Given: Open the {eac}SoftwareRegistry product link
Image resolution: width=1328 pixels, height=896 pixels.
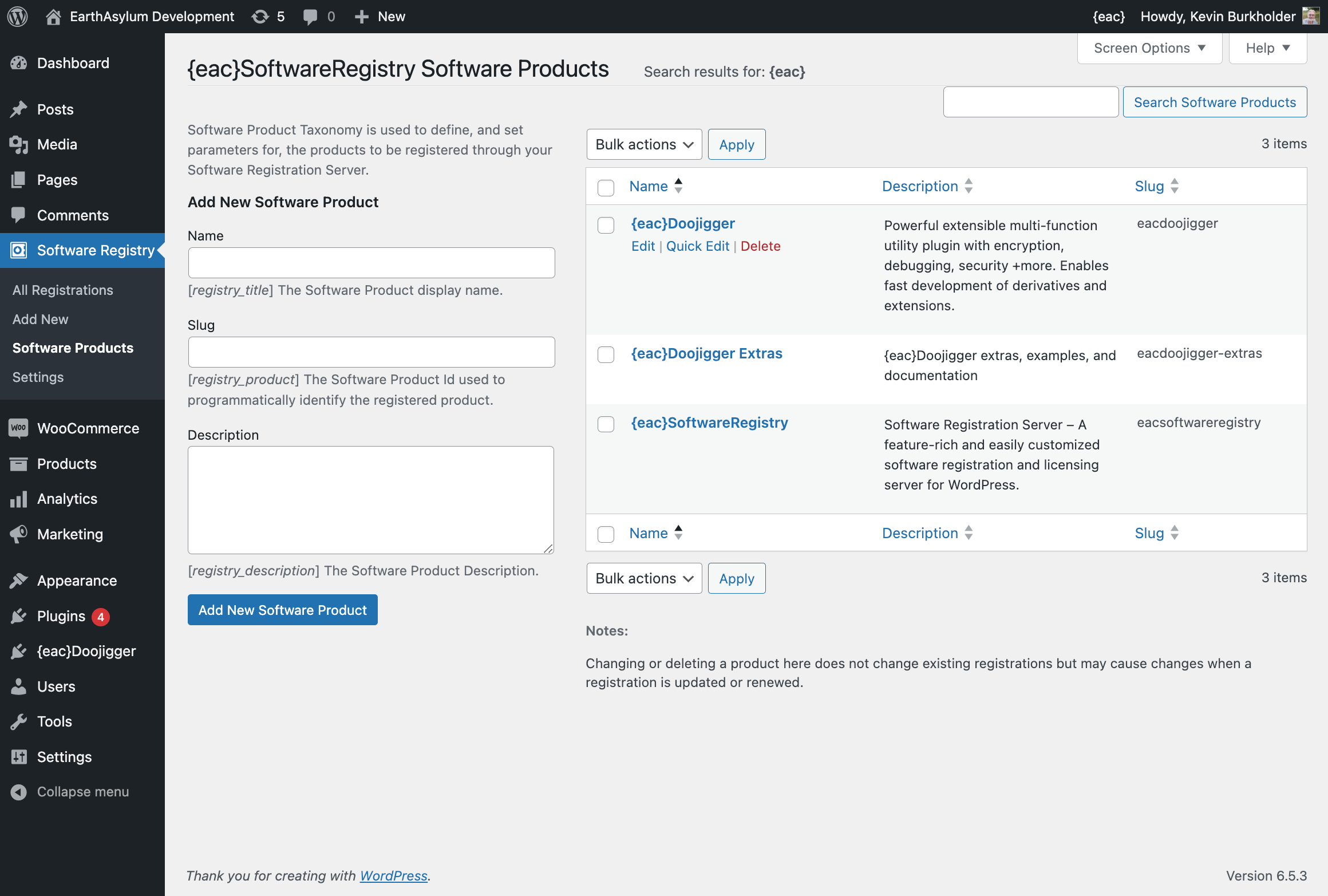Looking at the screenshot, I should point(709,423).
